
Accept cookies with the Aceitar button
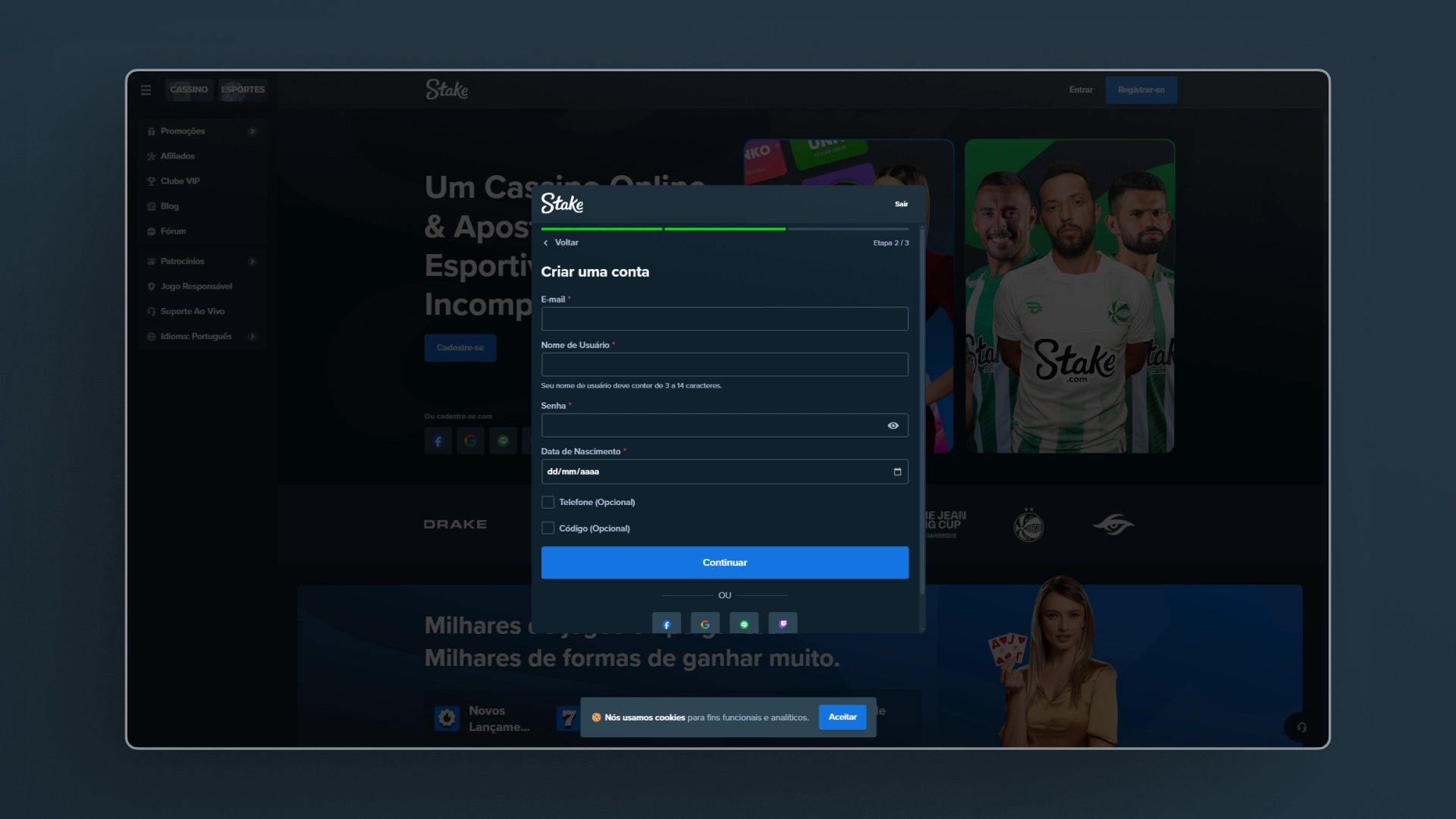842,717
